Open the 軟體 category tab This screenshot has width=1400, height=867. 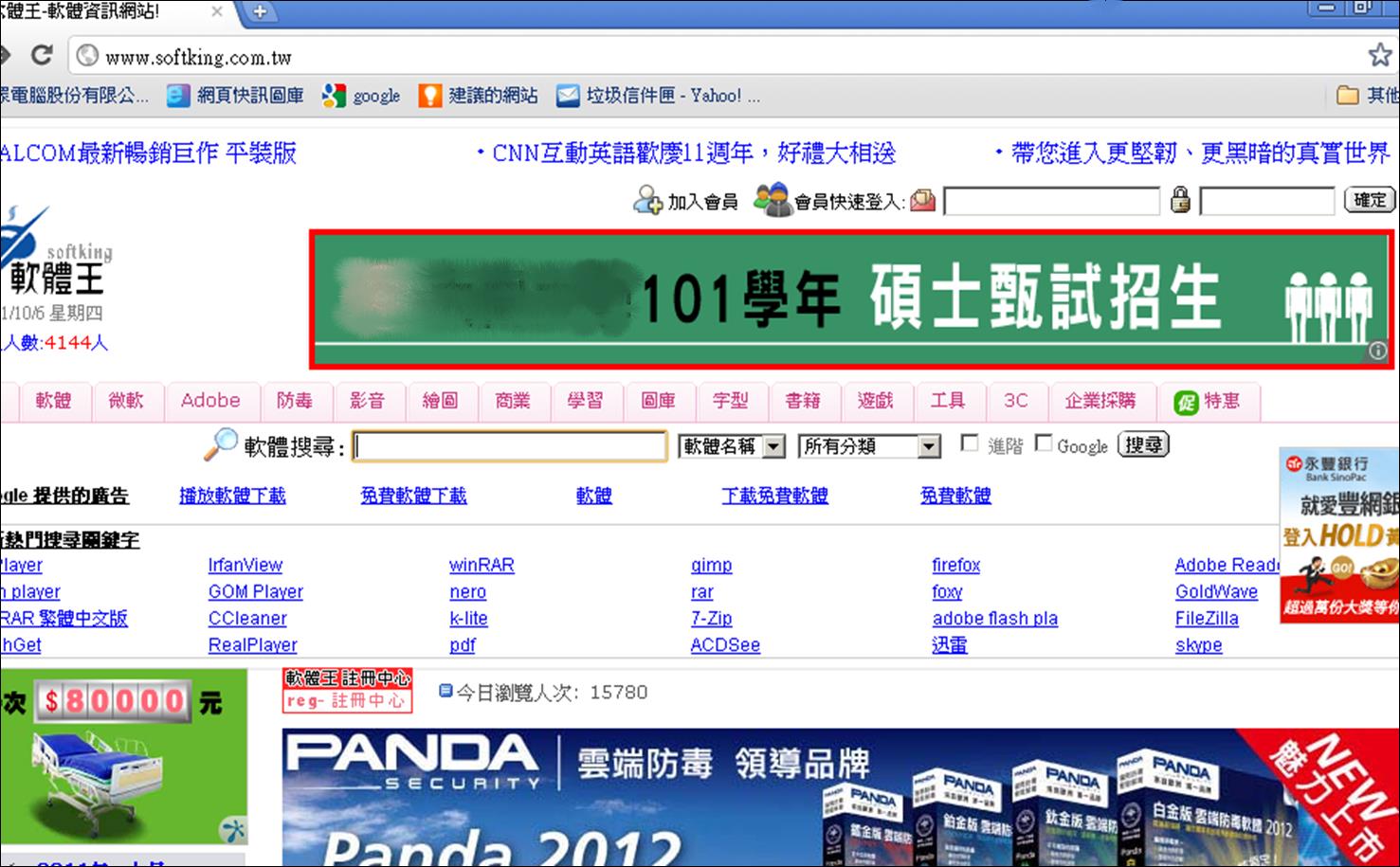(x=54, y=401)
